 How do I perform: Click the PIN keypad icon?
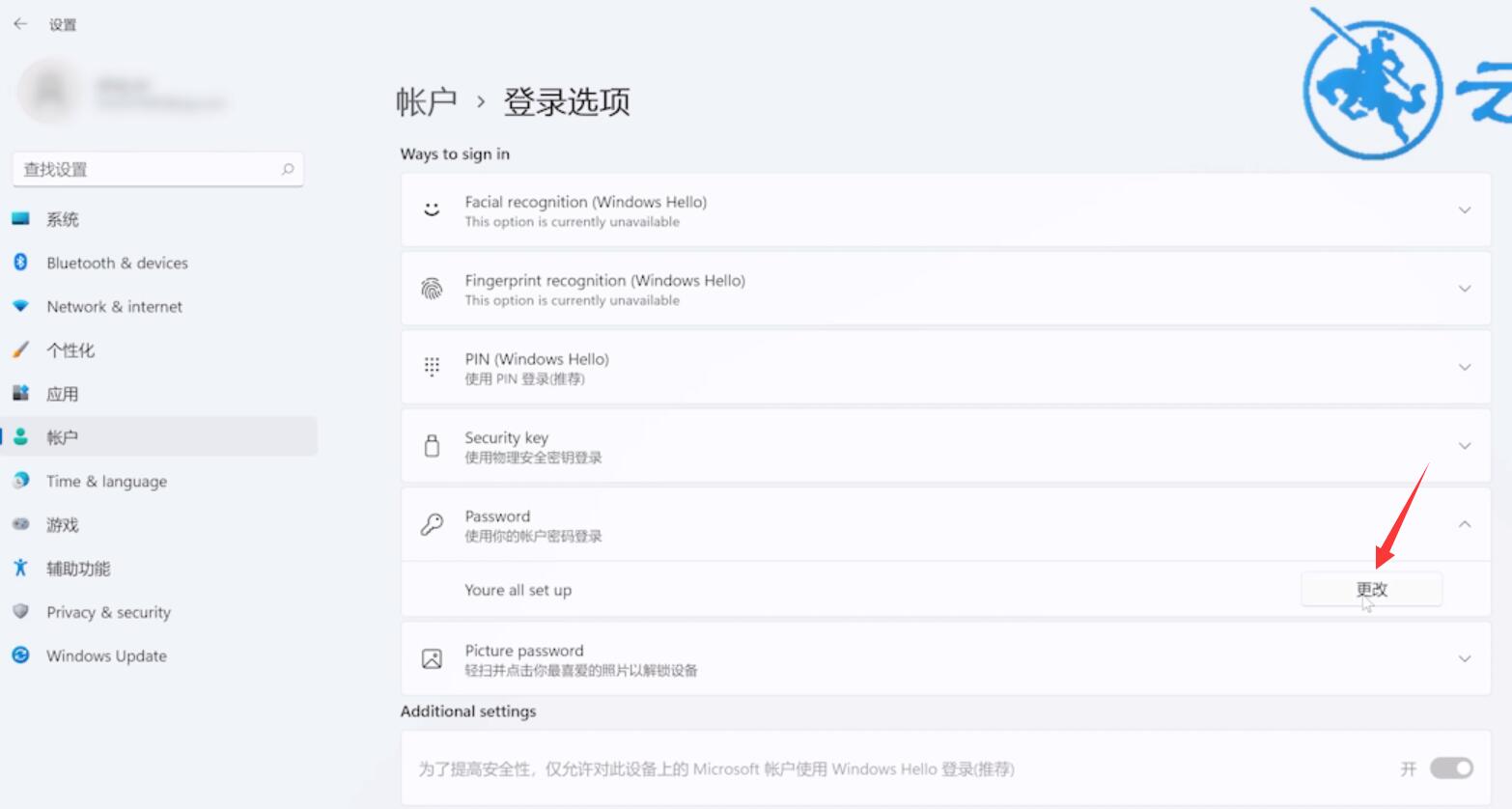pyautogui.click(x=432, y=367)
